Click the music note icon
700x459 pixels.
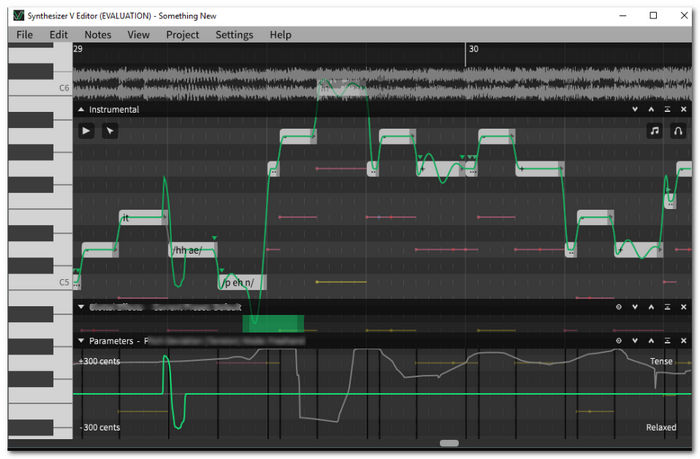click(654, 131)
